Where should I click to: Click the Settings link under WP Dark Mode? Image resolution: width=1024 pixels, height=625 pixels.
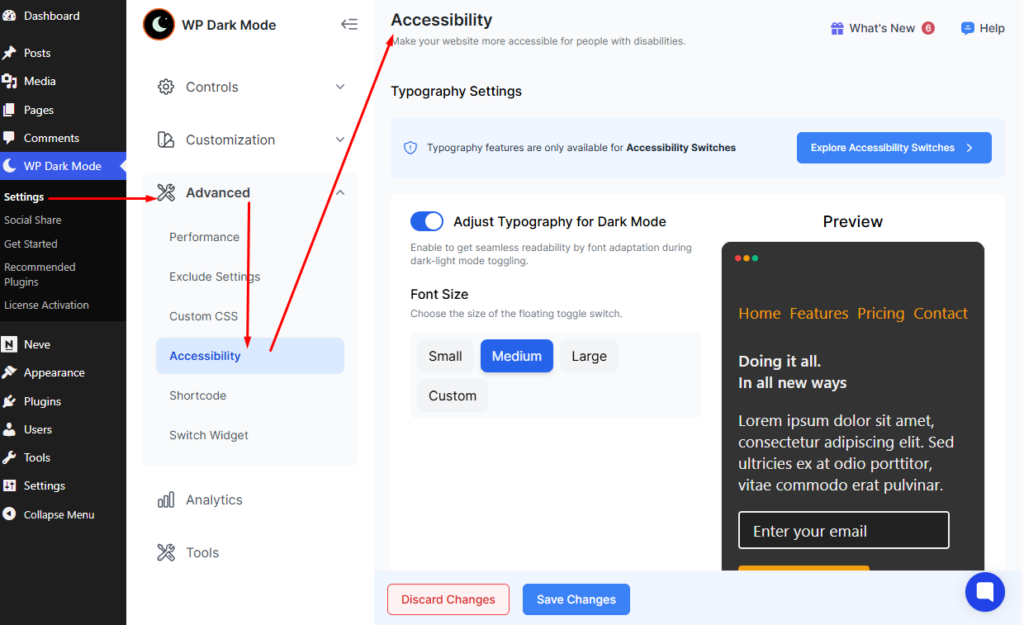pyautogui.click(x=24, y=197)
